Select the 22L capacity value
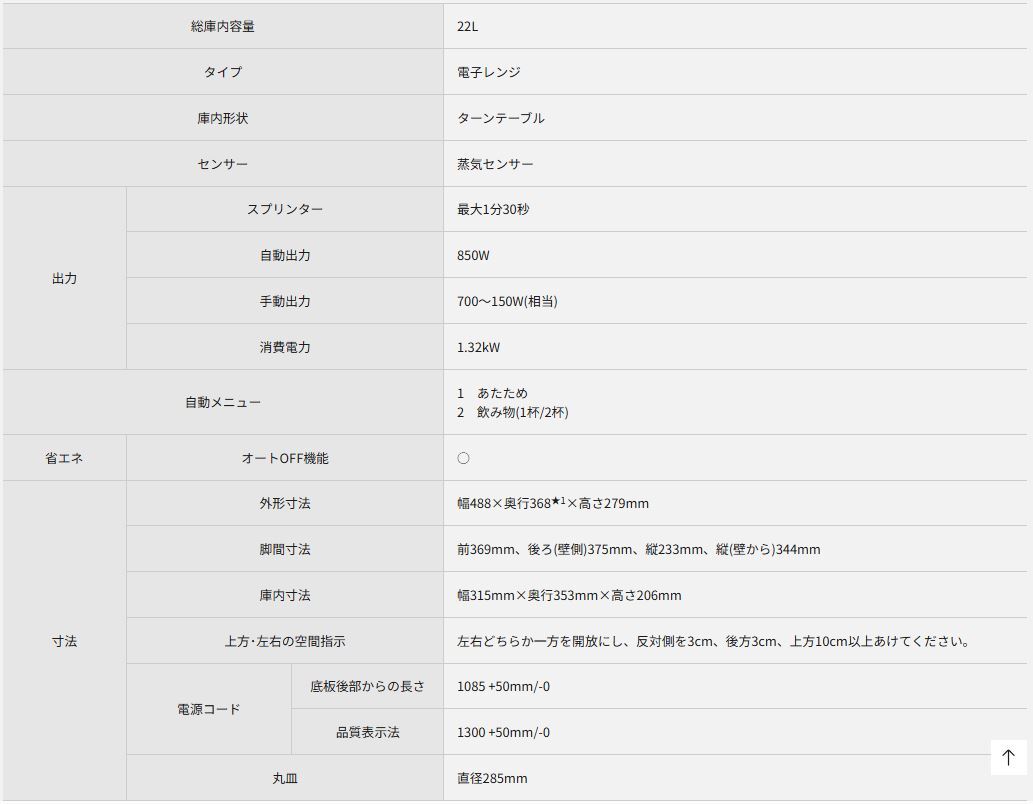 pos(468,26)
